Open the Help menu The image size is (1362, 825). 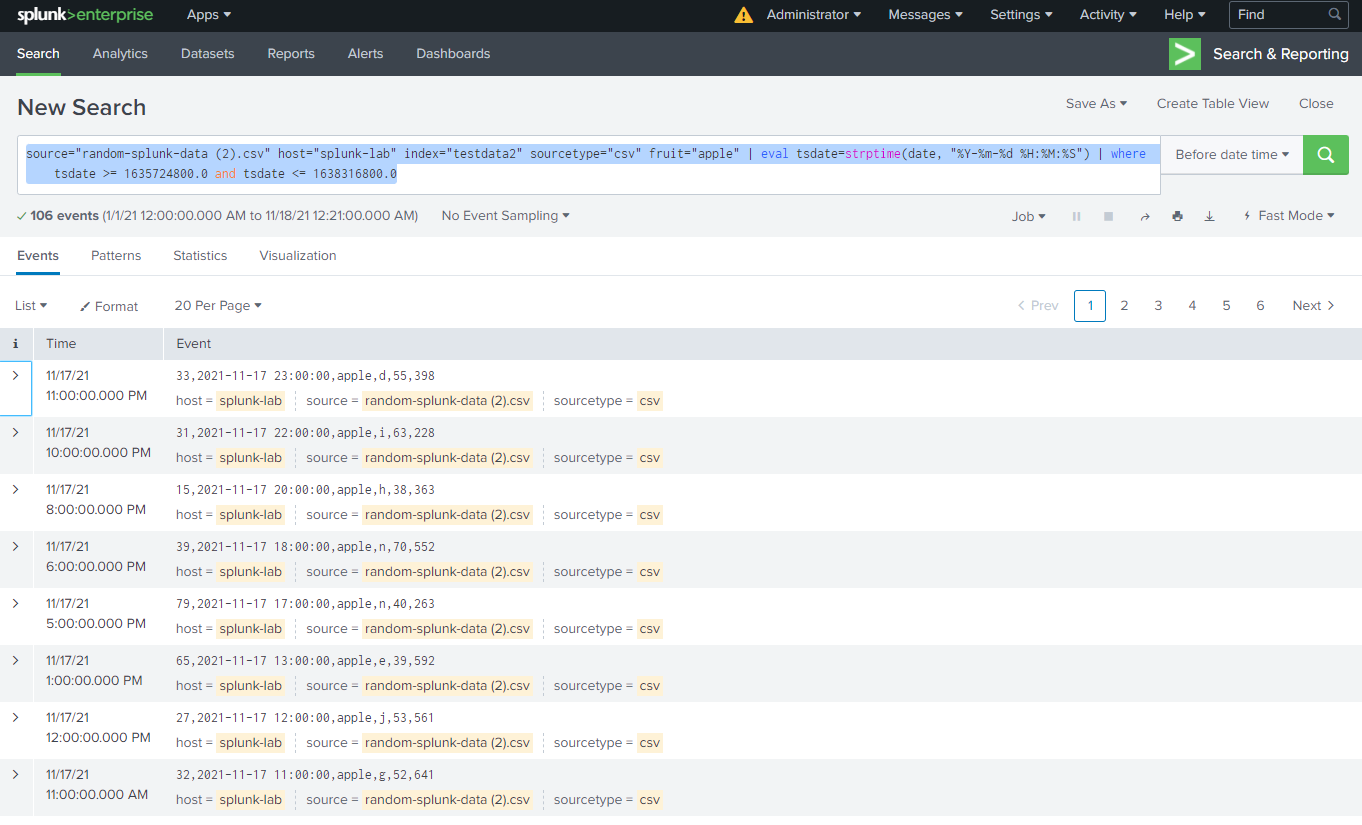1185,15
